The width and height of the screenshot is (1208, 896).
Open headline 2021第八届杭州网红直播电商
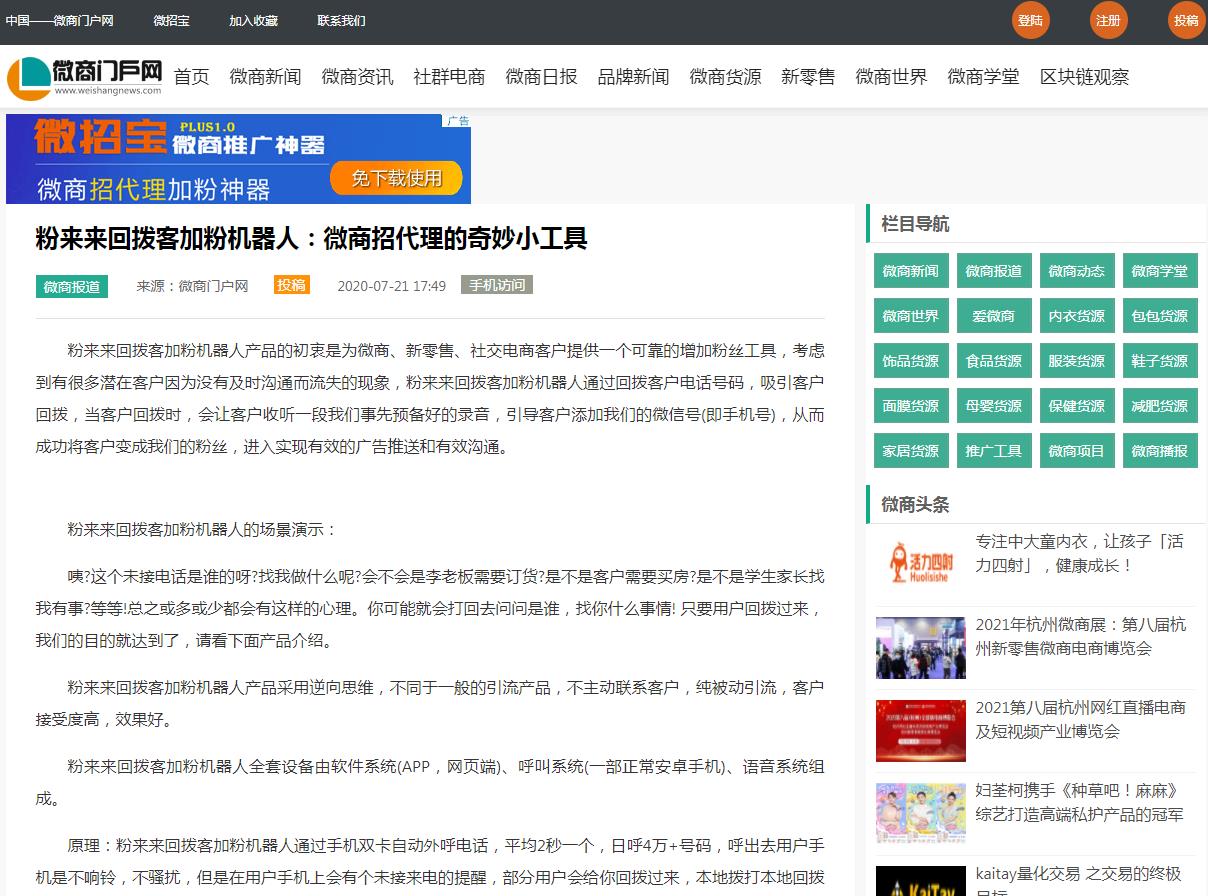click(x=1081, y=719)
